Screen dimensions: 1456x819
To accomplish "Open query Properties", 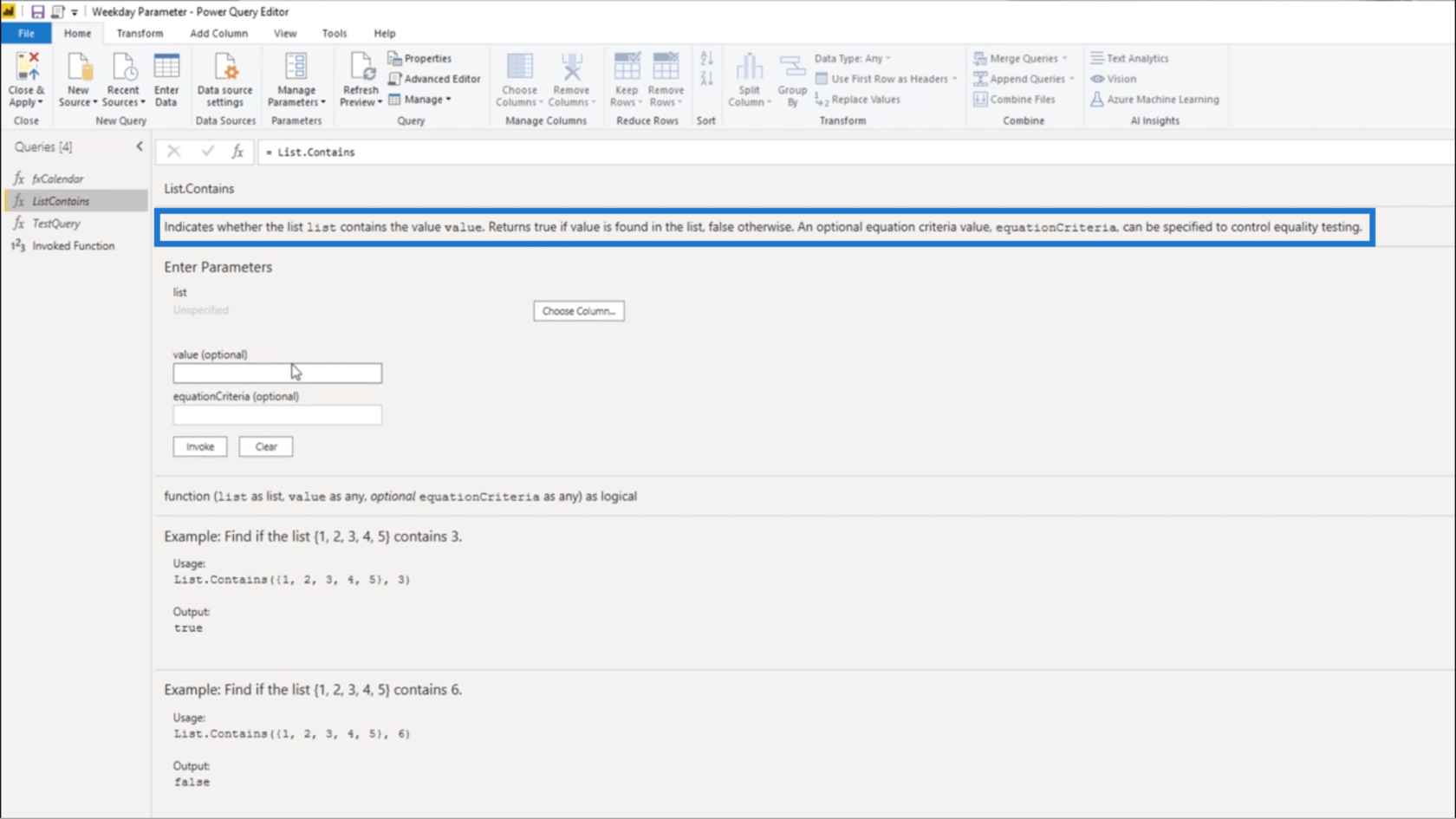I will click(420, 58).
